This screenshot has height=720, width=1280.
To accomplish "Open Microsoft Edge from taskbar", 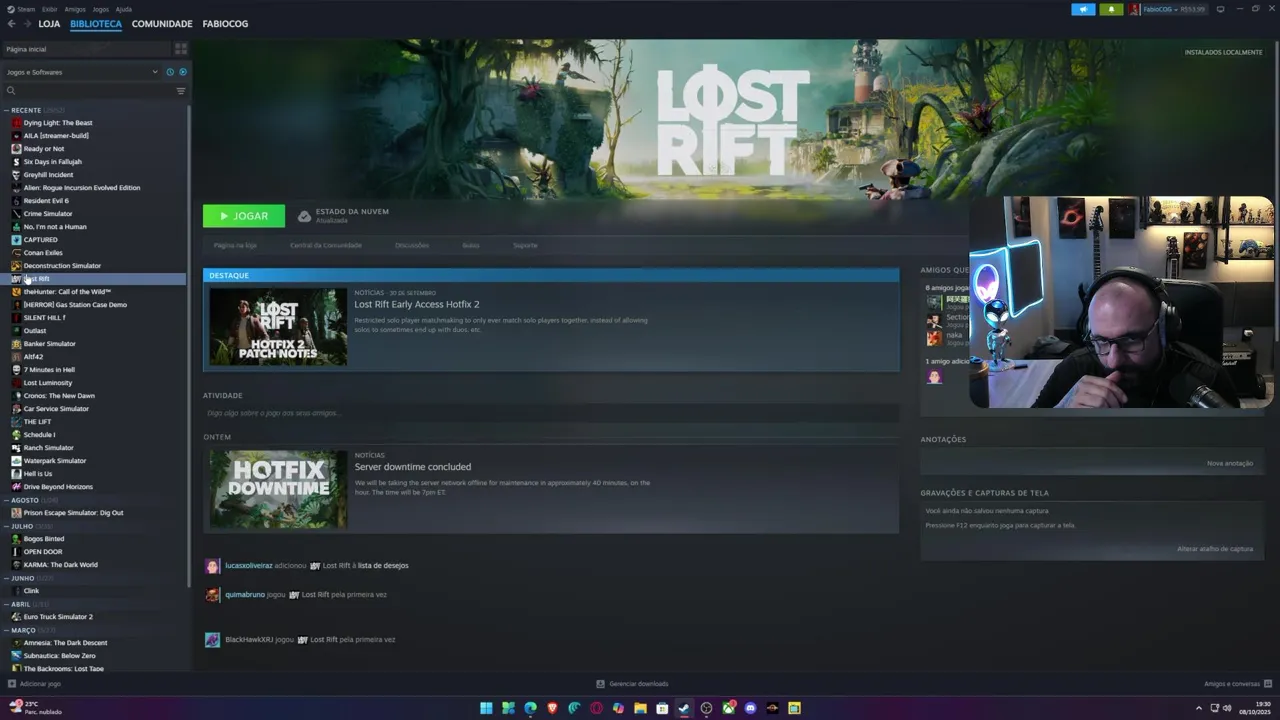I will click(530, 708).
